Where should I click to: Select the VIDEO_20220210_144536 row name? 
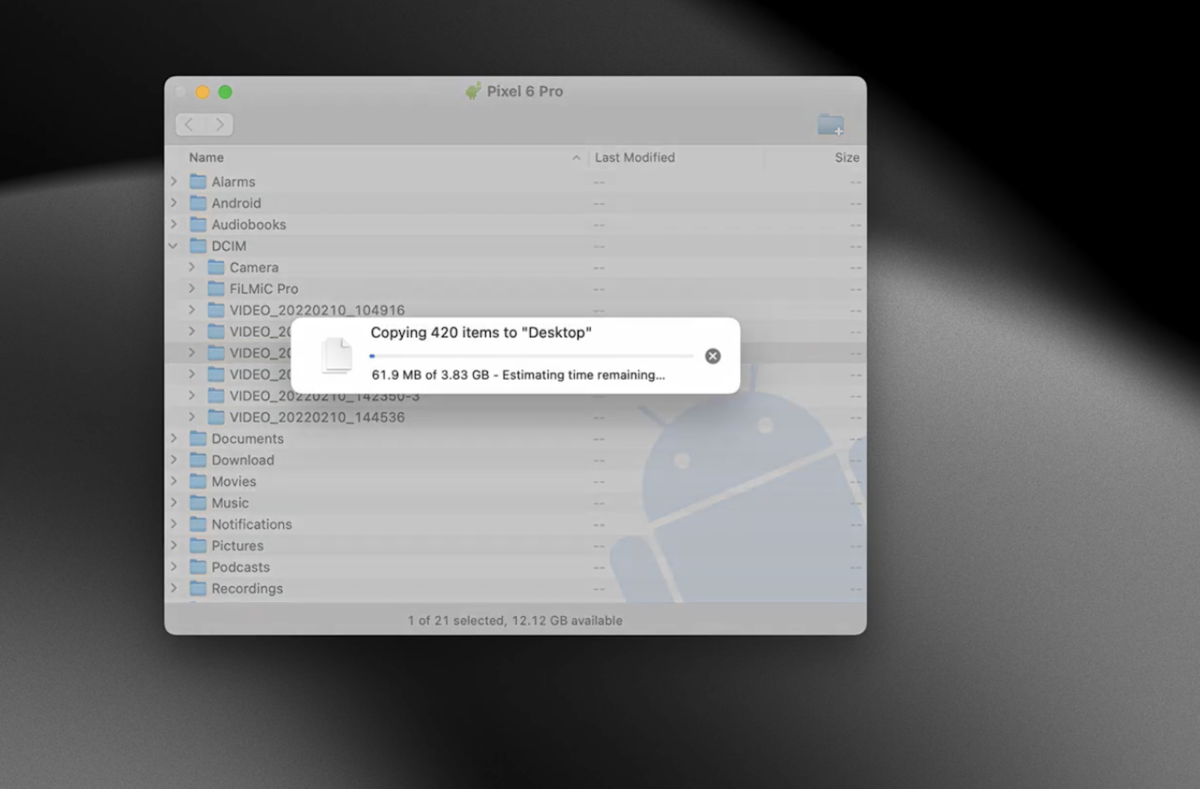coord(317,417)
